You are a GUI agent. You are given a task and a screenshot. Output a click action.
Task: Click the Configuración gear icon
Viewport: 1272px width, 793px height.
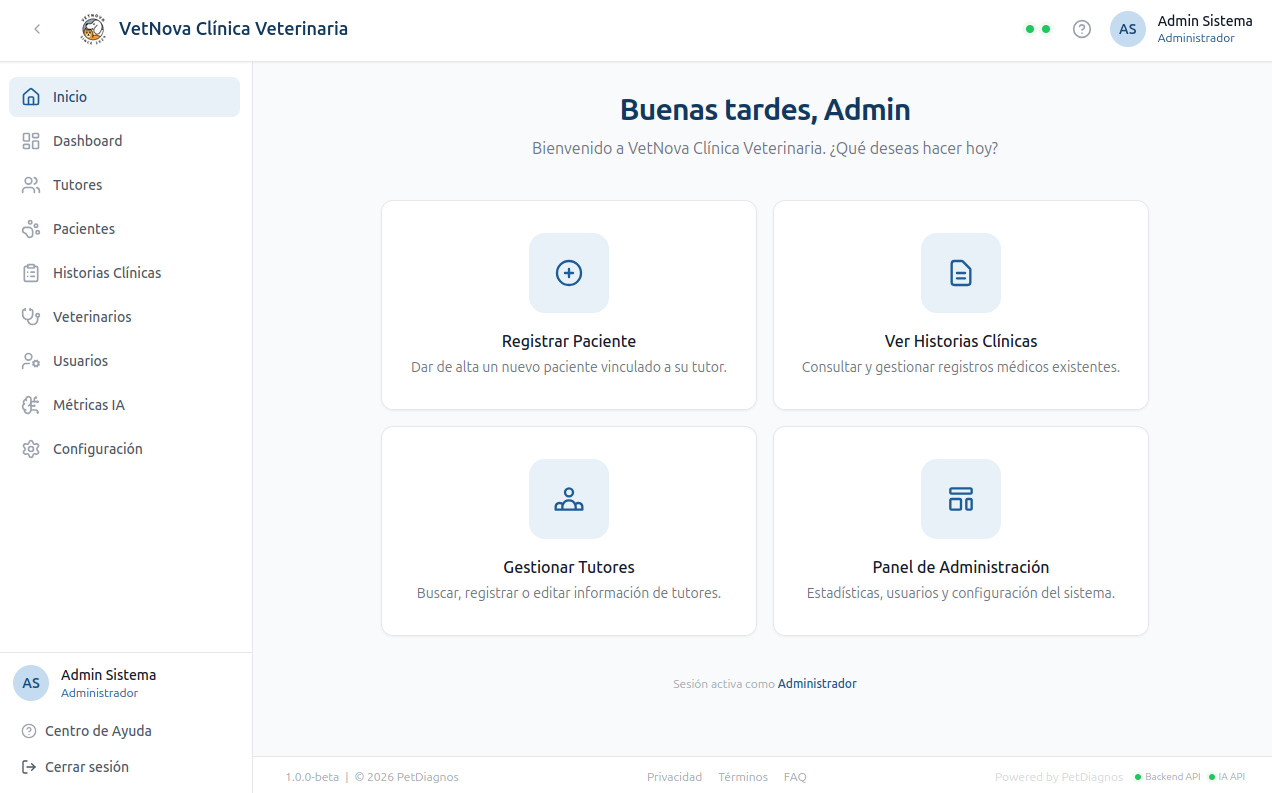[x=31, y=449]
